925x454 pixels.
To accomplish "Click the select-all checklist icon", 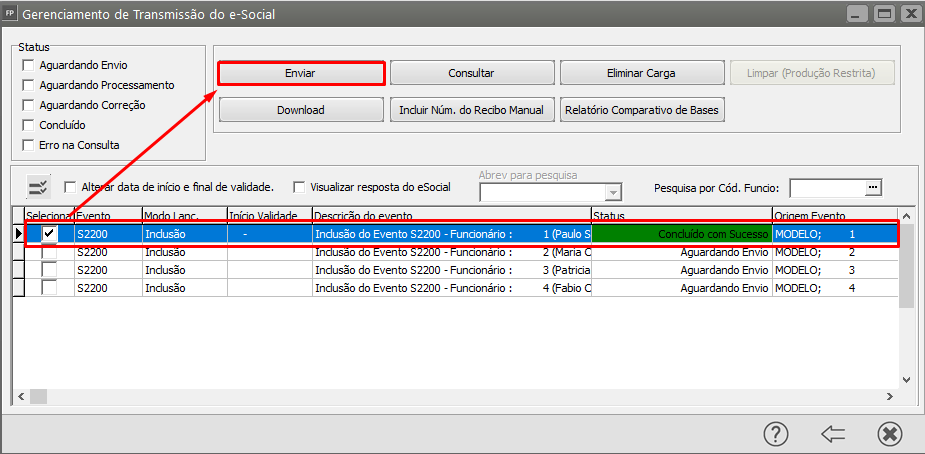I will [x=40, y=187].
